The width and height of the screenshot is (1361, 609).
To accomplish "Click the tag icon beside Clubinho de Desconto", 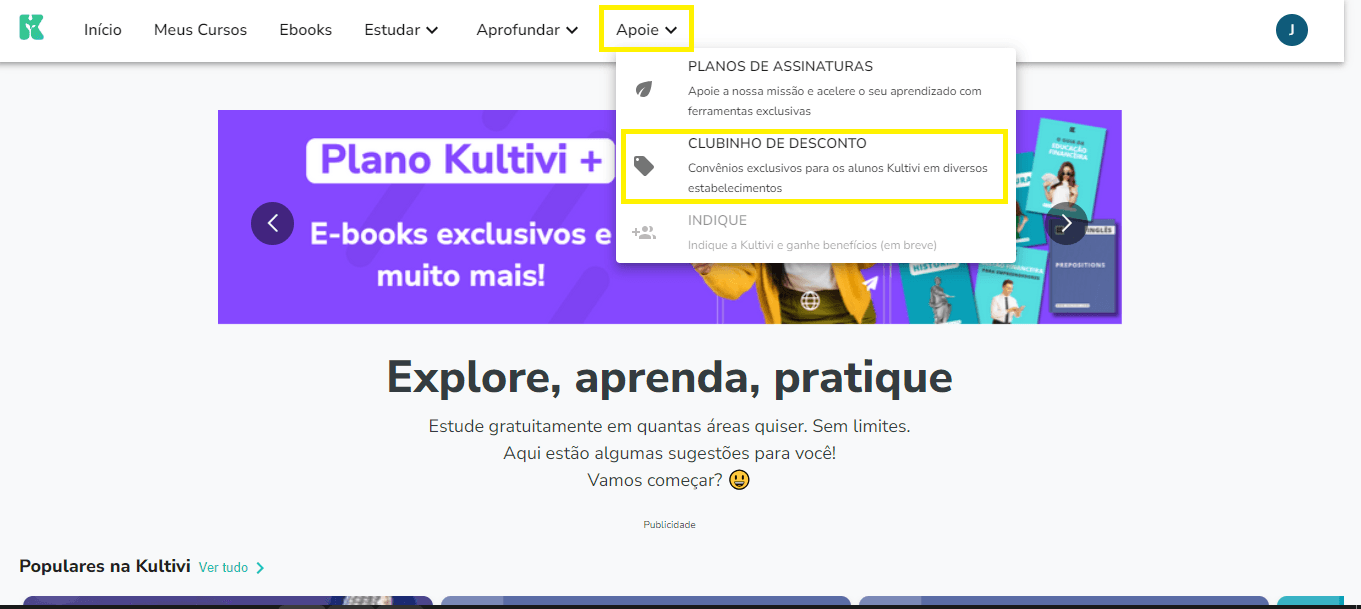I will [645, 166].
